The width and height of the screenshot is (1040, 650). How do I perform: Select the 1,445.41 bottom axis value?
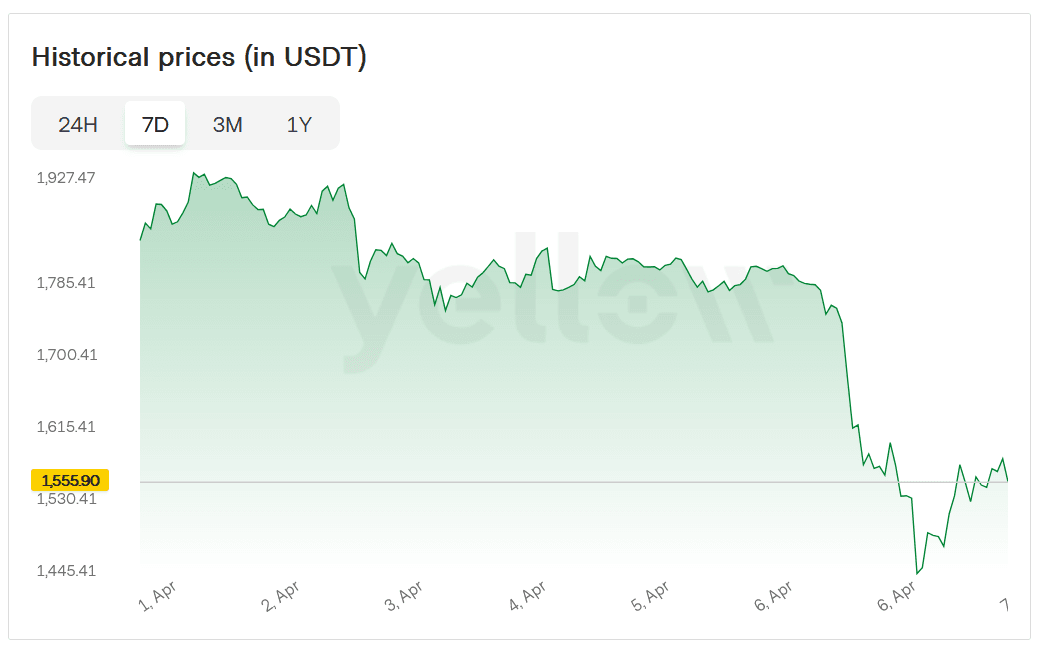tap(66, 571)
